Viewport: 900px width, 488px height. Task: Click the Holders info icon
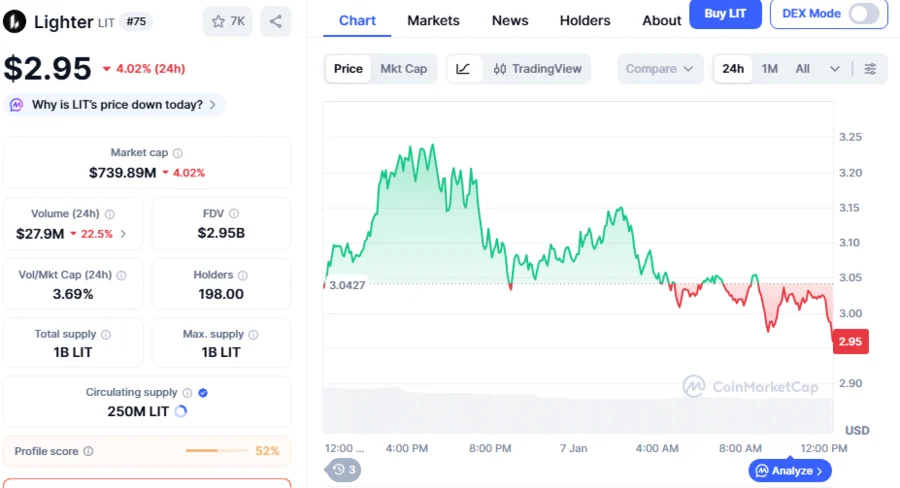(x=243, y=275)
